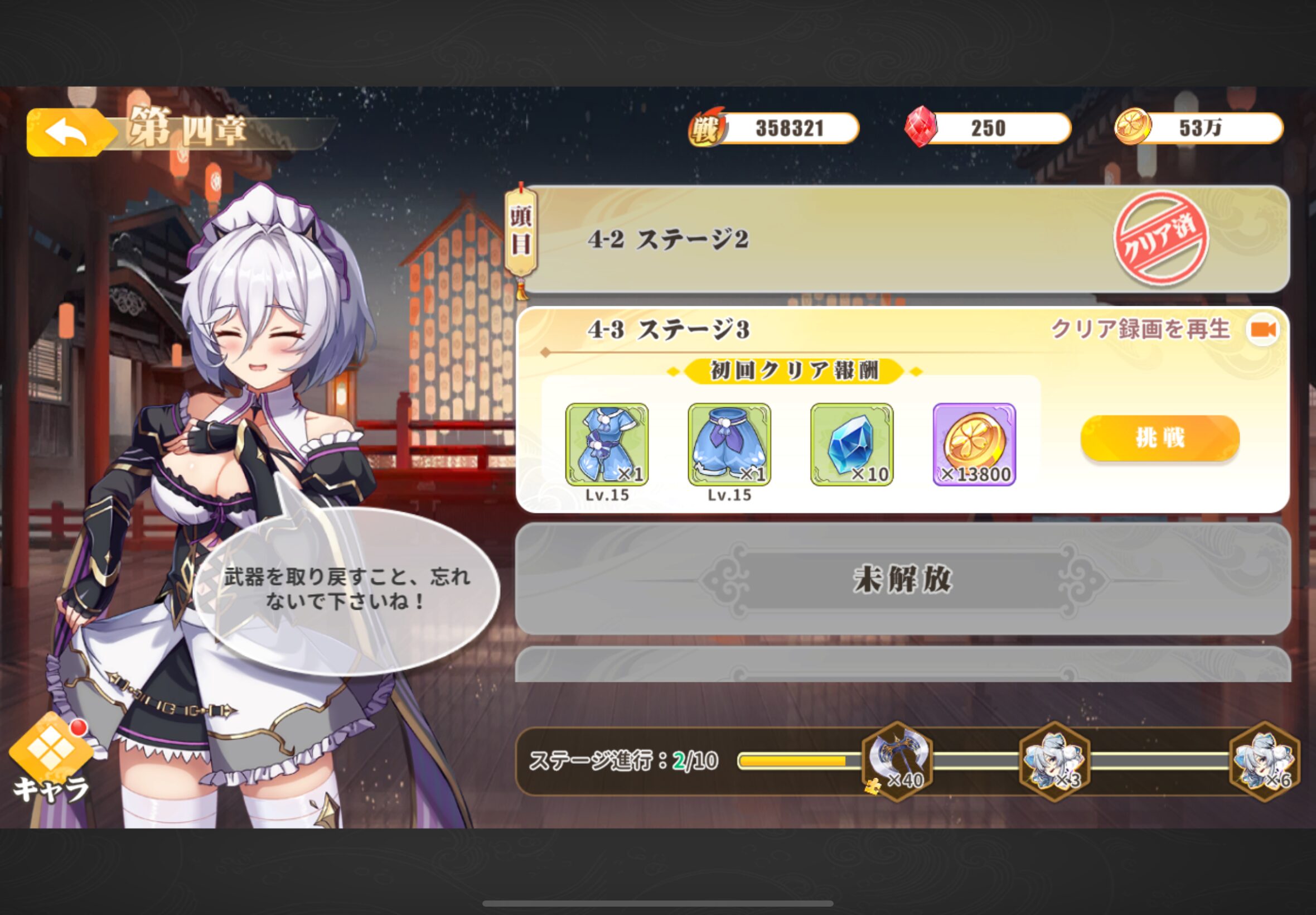This screenshot has width=1316, height=915.
Task: Play clear recording via camera icon
Action: pyautogui.click(x=1262, y=330)
